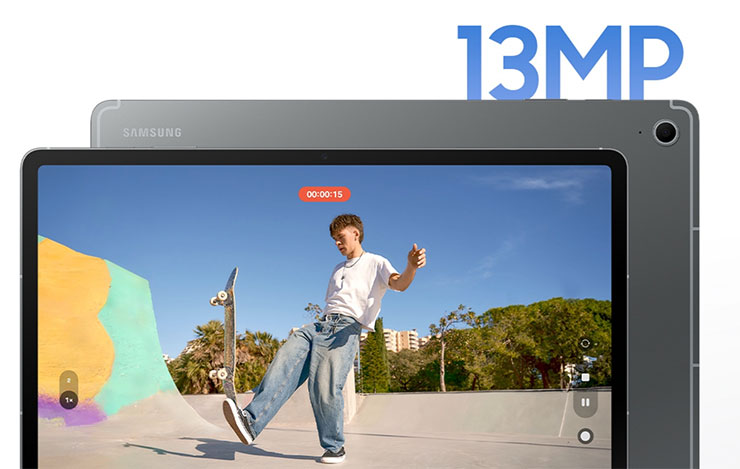
Task: Switch to 2x zoom
Action: (x=68, y=381)
